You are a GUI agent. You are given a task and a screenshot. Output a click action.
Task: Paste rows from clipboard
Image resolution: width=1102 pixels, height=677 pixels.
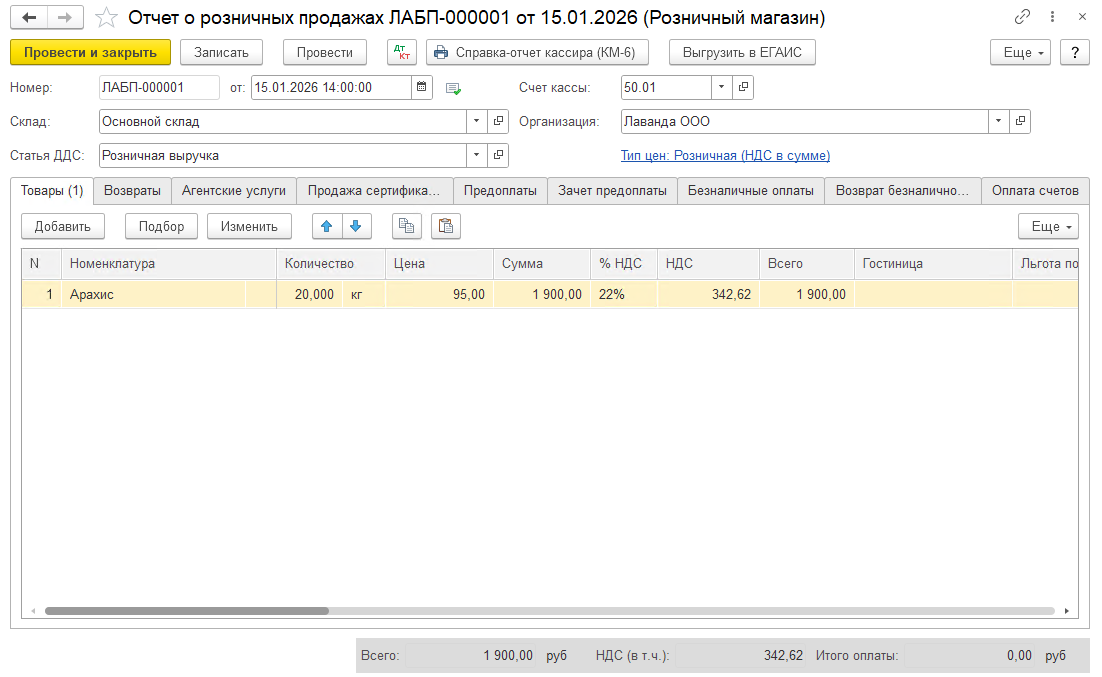click(x=446, y=226)
